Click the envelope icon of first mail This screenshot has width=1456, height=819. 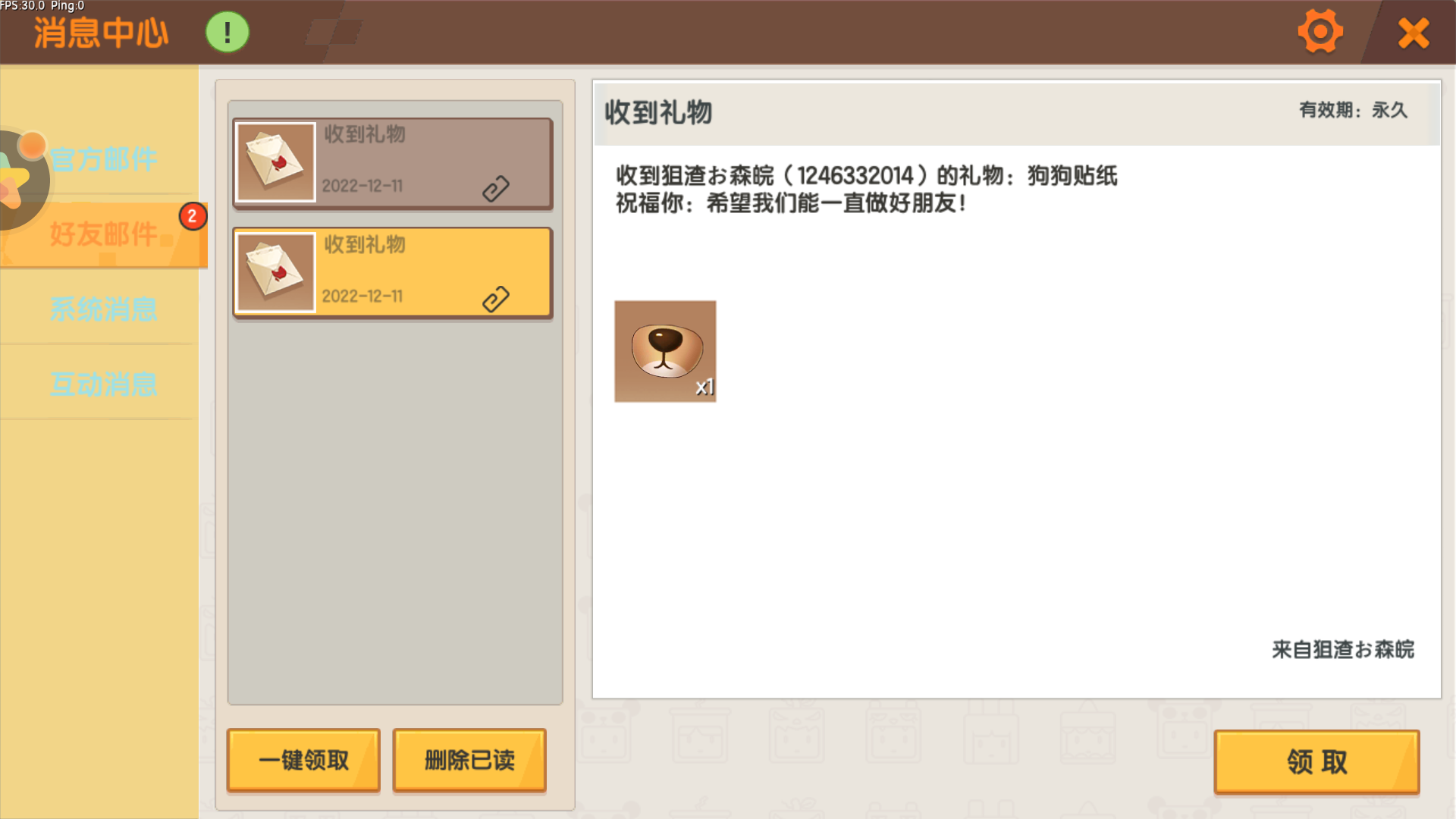coord(275,162)
